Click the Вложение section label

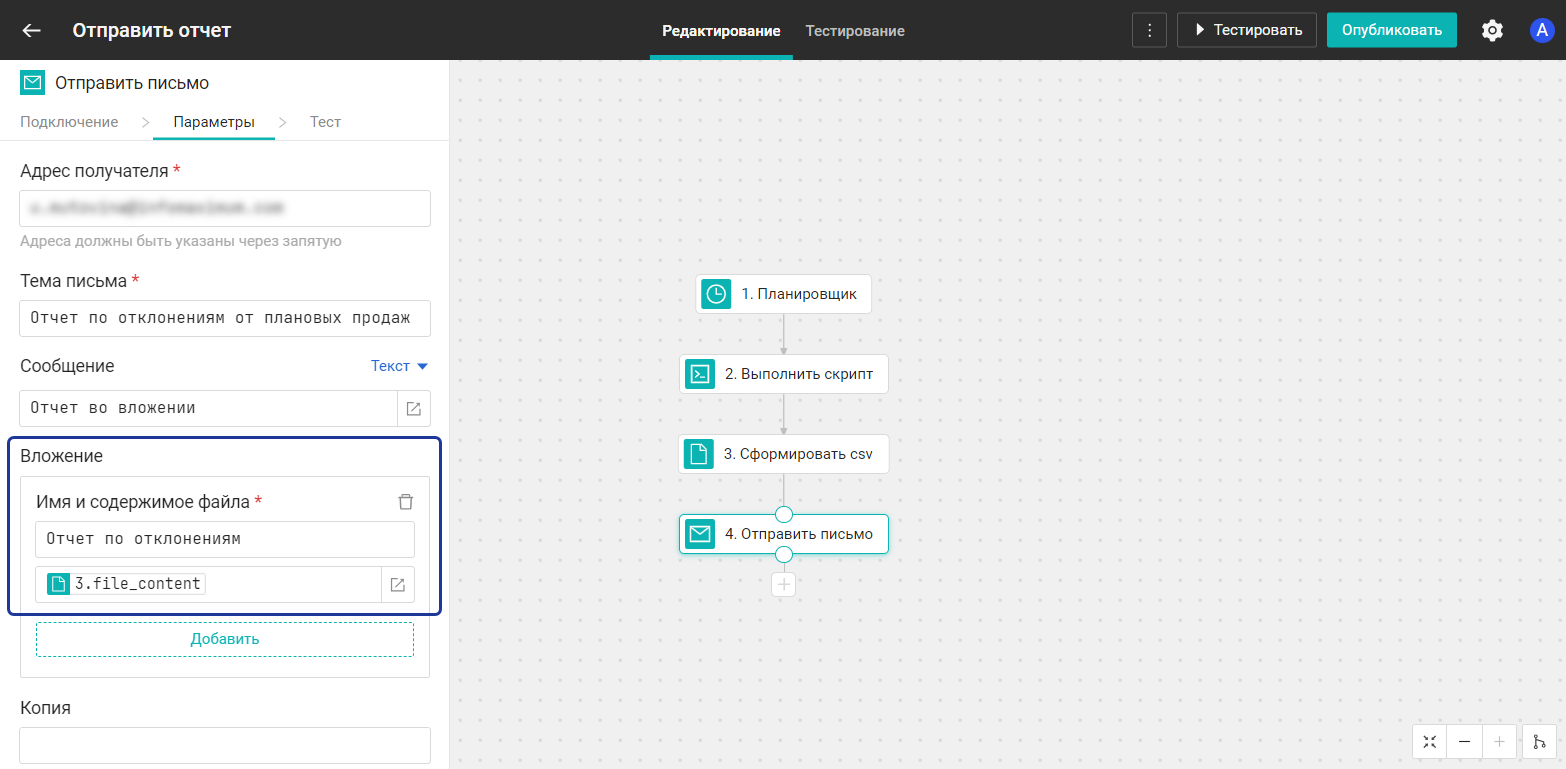point(62,456)
